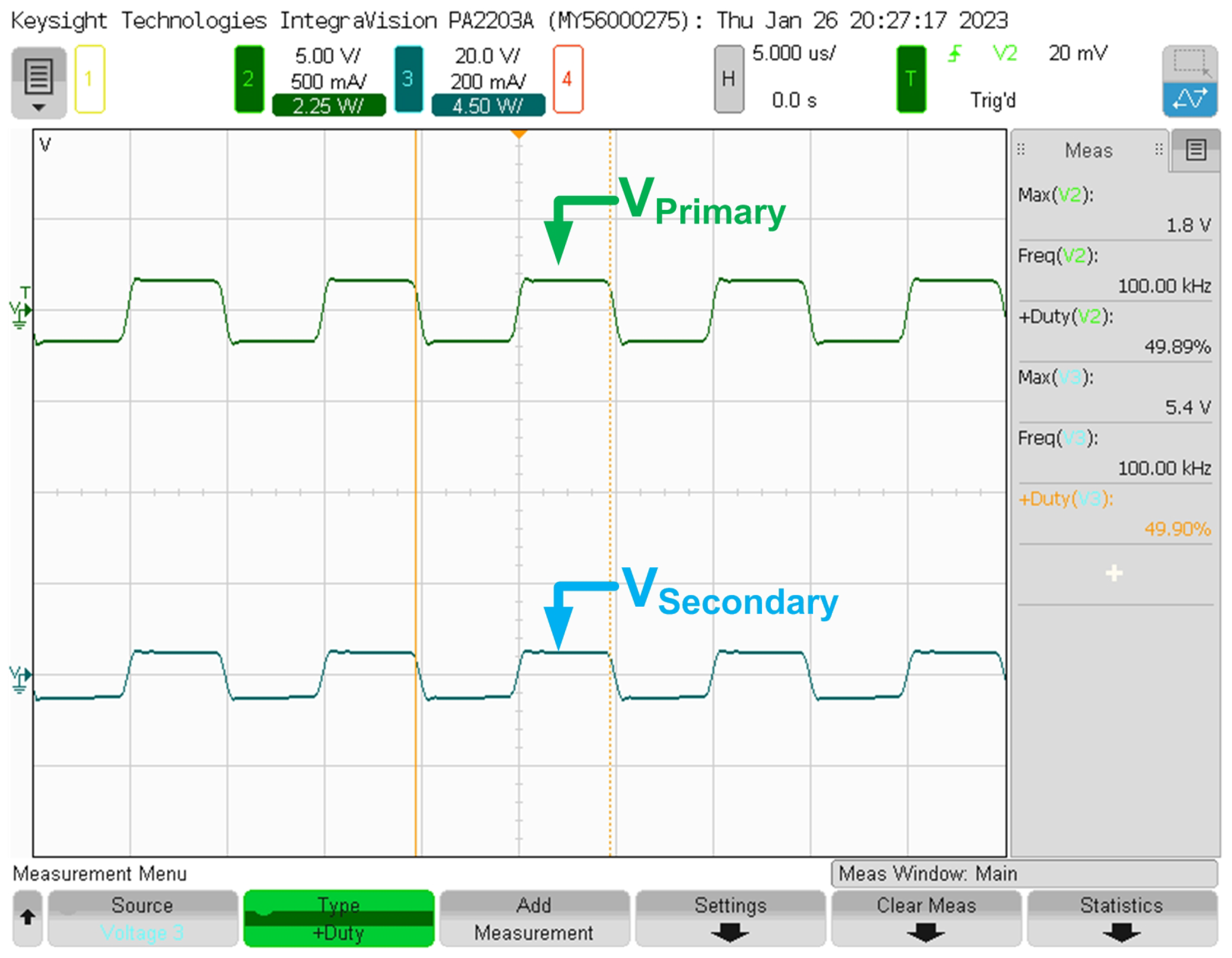This screenshot has width=1232, height=958.
Task: Select the Type +Duty softkey
Action: [338, 918]
